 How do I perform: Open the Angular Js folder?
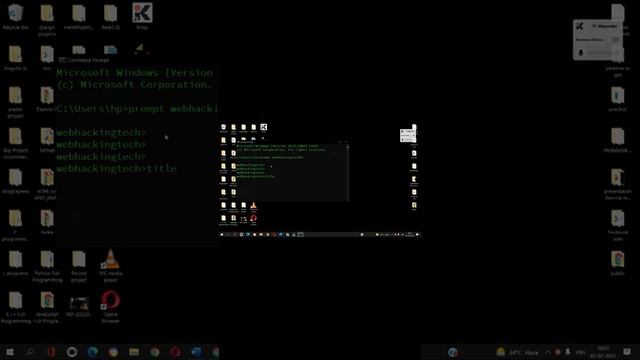point(16,58)
